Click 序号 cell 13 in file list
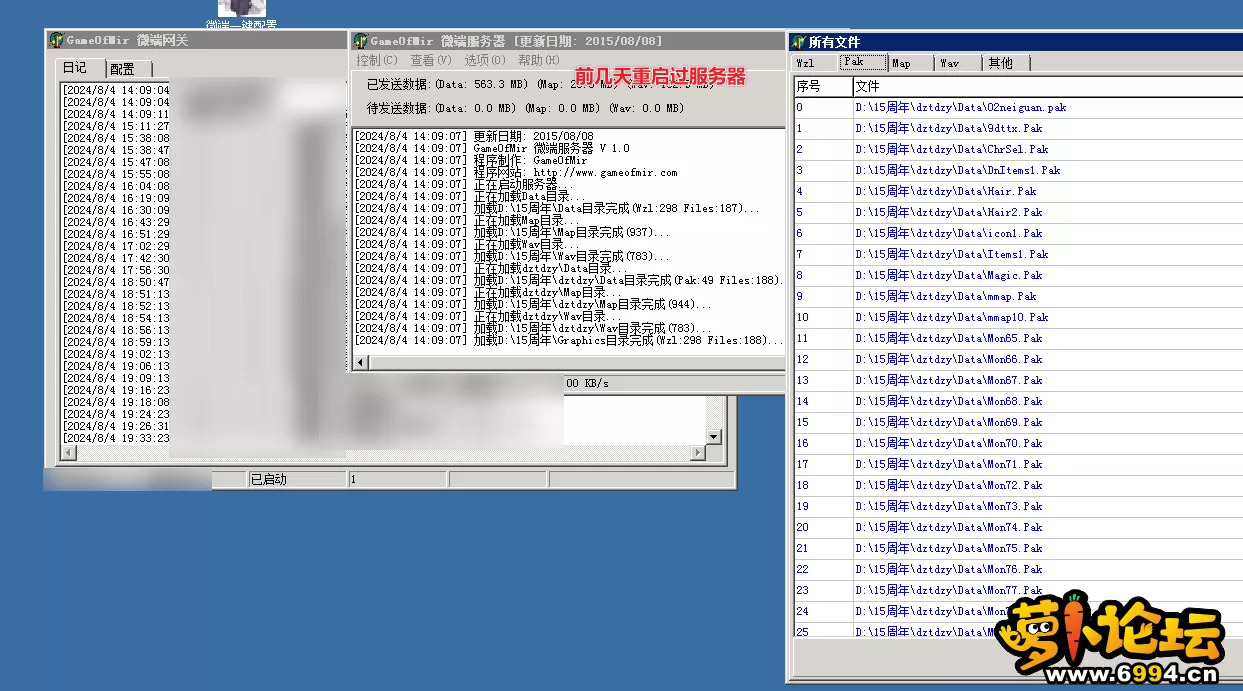The image size is (1243, 691). pos(822,380)
